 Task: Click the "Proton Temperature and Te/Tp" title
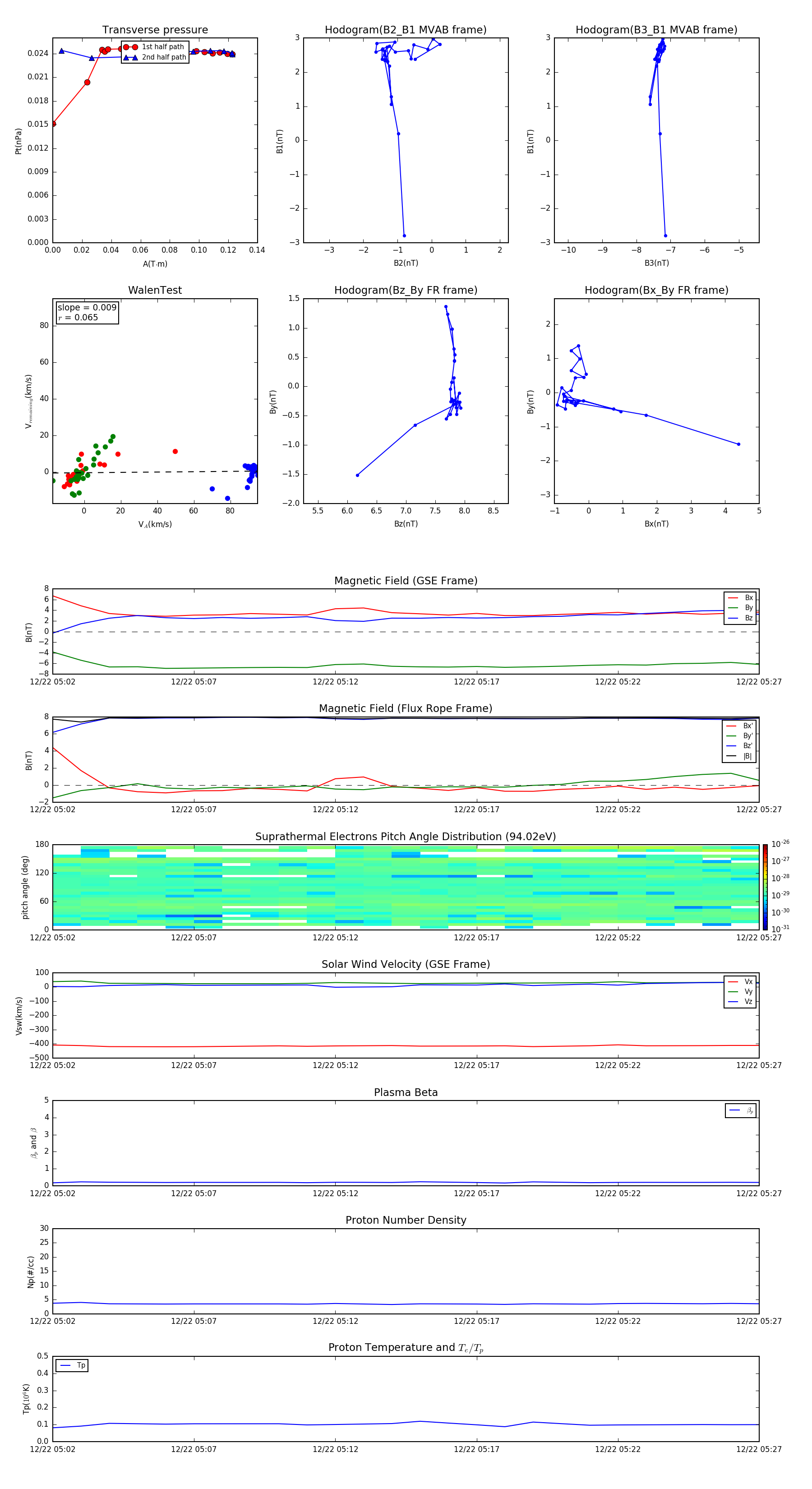tap(406, 1349)
